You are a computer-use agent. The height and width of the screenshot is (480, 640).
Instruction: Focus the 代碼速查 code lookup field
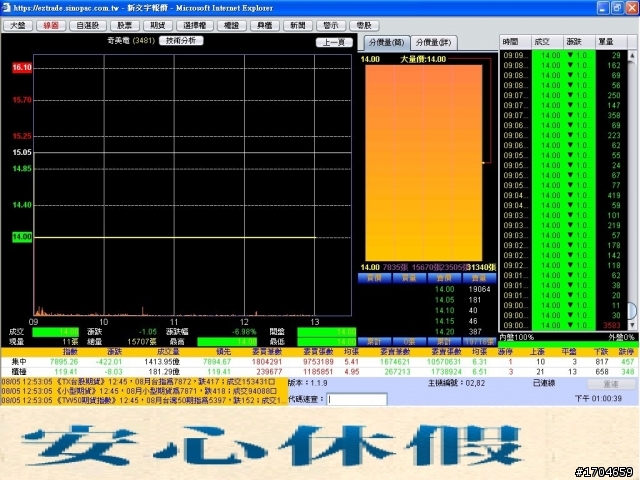(357, 399)
